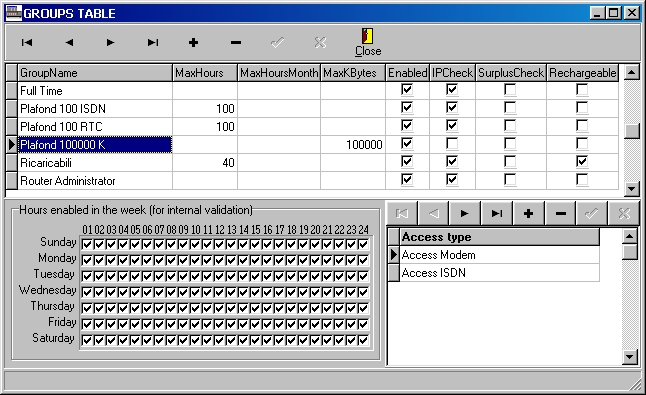This screenshot has width=646, height=395.
Task: Go to last access type record
Action: point(497,213)
